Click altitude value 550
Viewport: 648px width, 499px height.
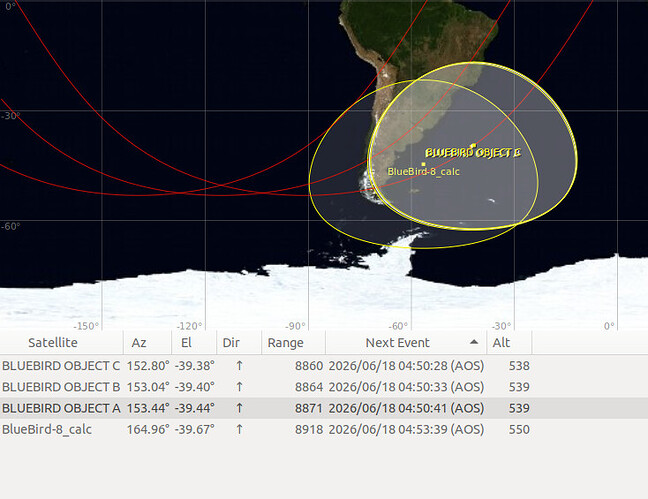click(519, 430)
